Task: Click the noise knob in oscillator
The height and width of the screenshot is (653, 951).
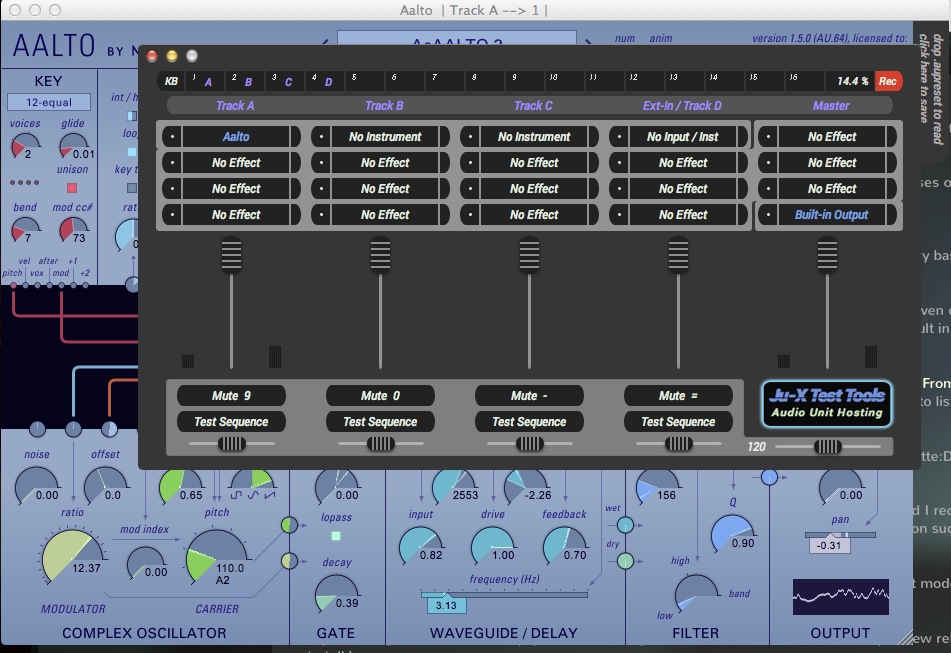Action: (x=36, y=486)
